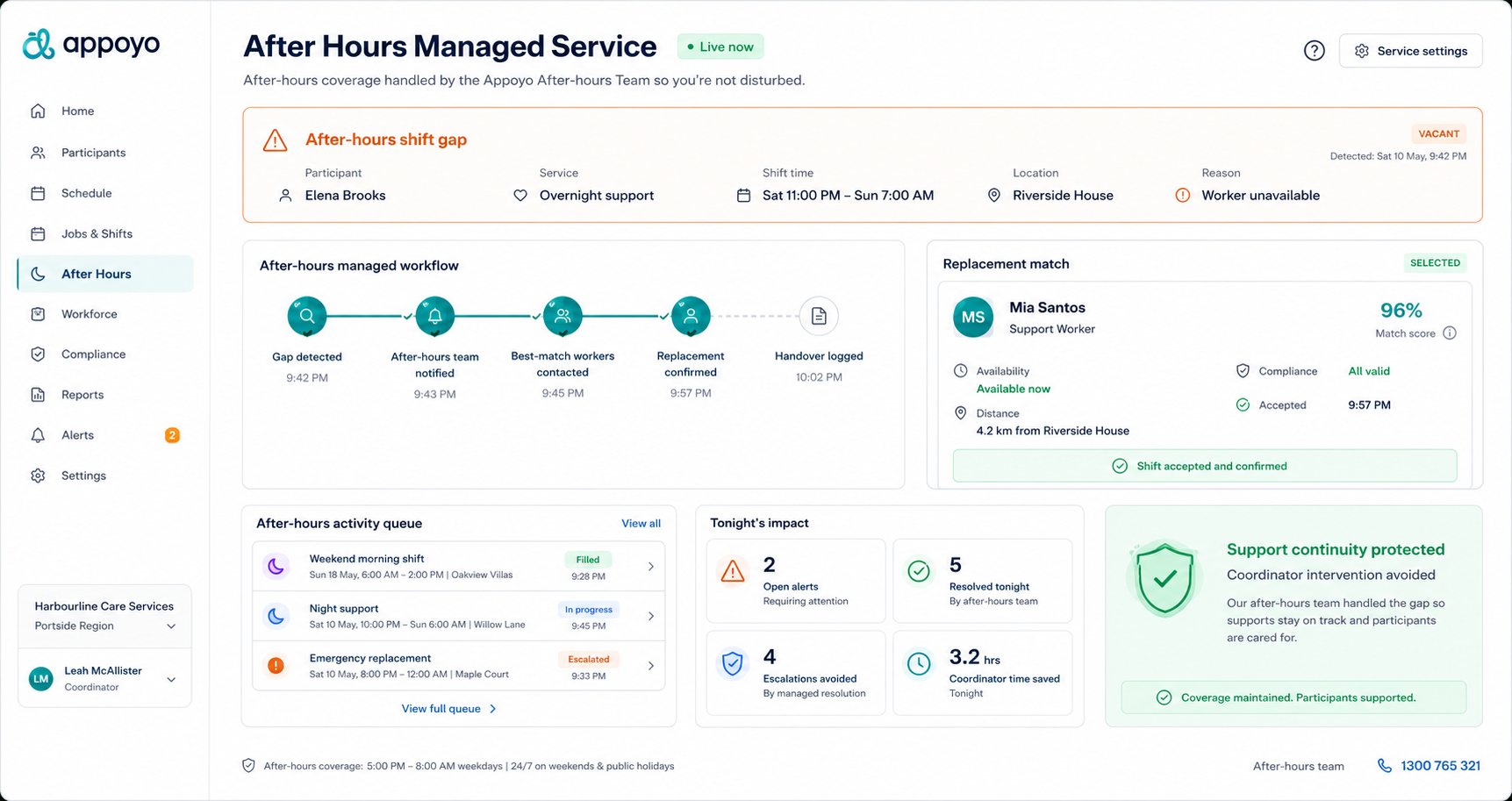Click View all in activity queue

[641, 523]
